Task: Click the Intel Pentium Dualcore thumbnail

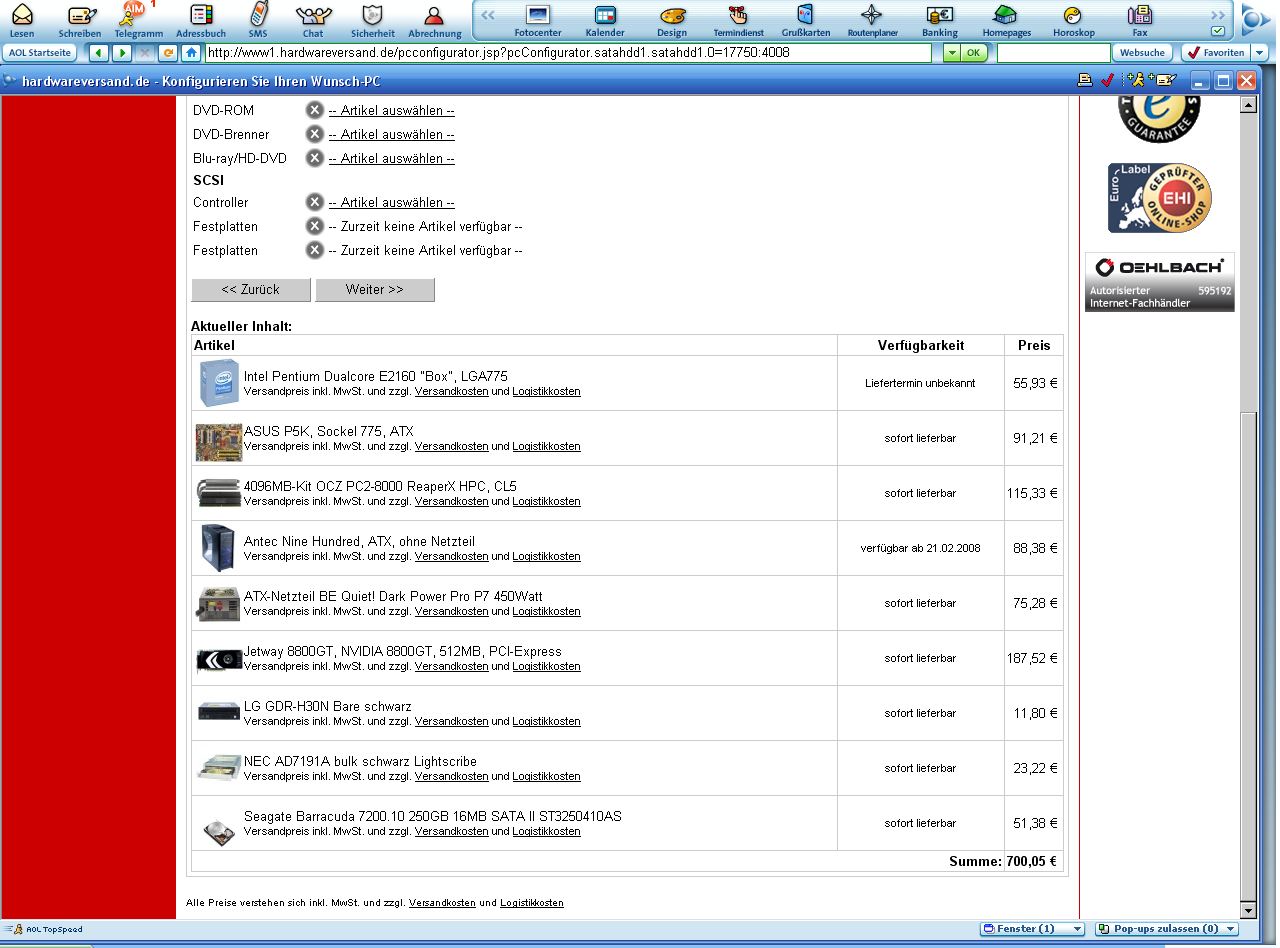Action: tap(219, 383)
